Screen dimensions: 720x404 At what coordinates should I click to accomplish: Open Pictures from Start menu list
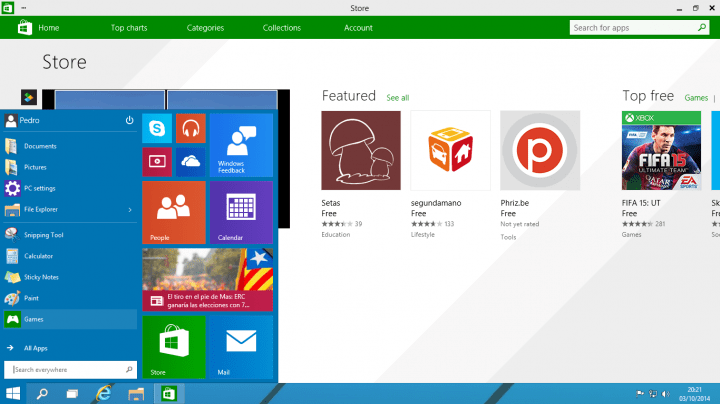70,167
